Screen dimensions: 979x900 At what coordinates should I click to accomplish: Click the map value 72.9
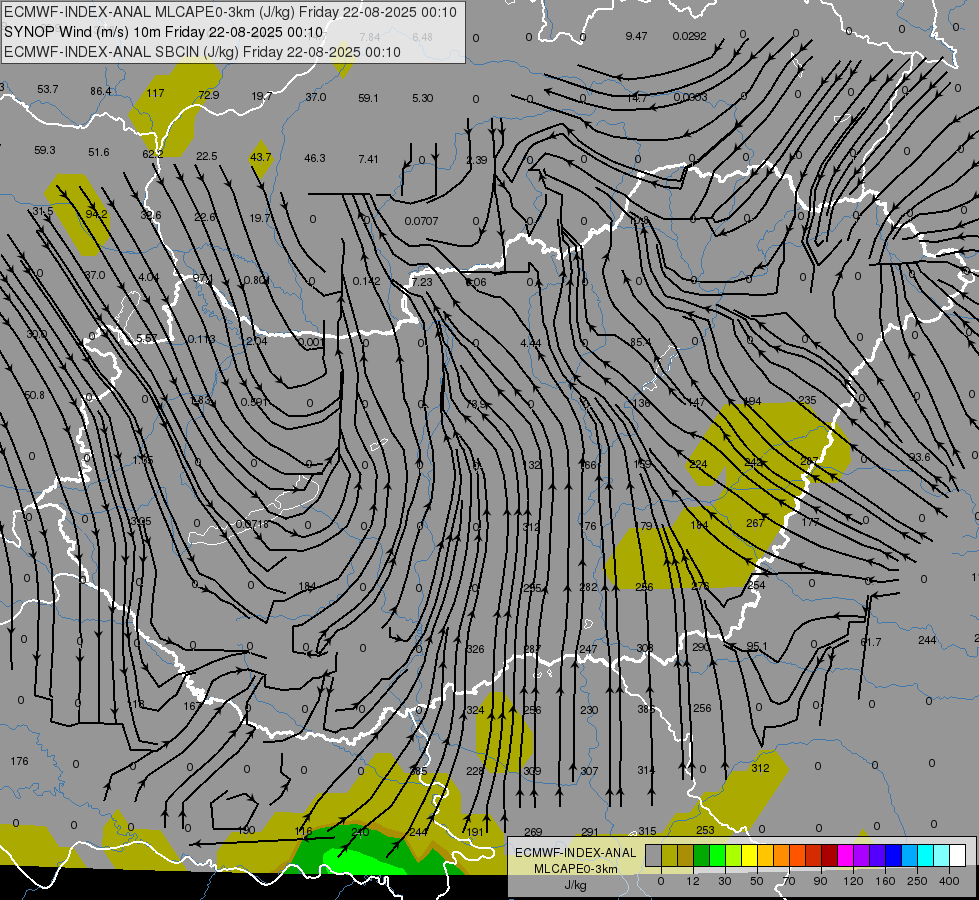(209, 95)
